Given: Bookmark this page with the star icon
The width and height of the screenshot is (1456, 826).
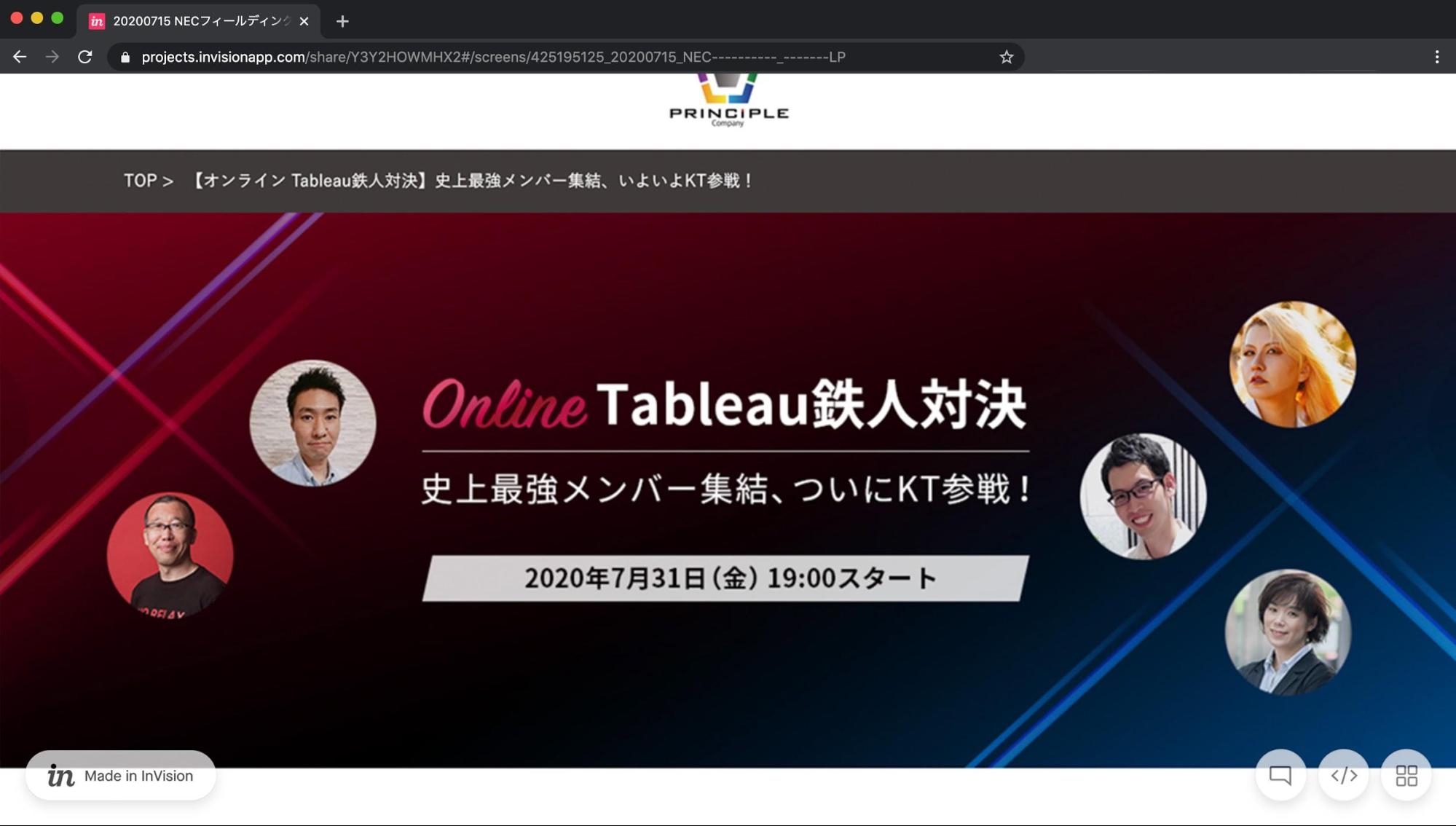Looking at the screenshot, I should point(1006,57).
